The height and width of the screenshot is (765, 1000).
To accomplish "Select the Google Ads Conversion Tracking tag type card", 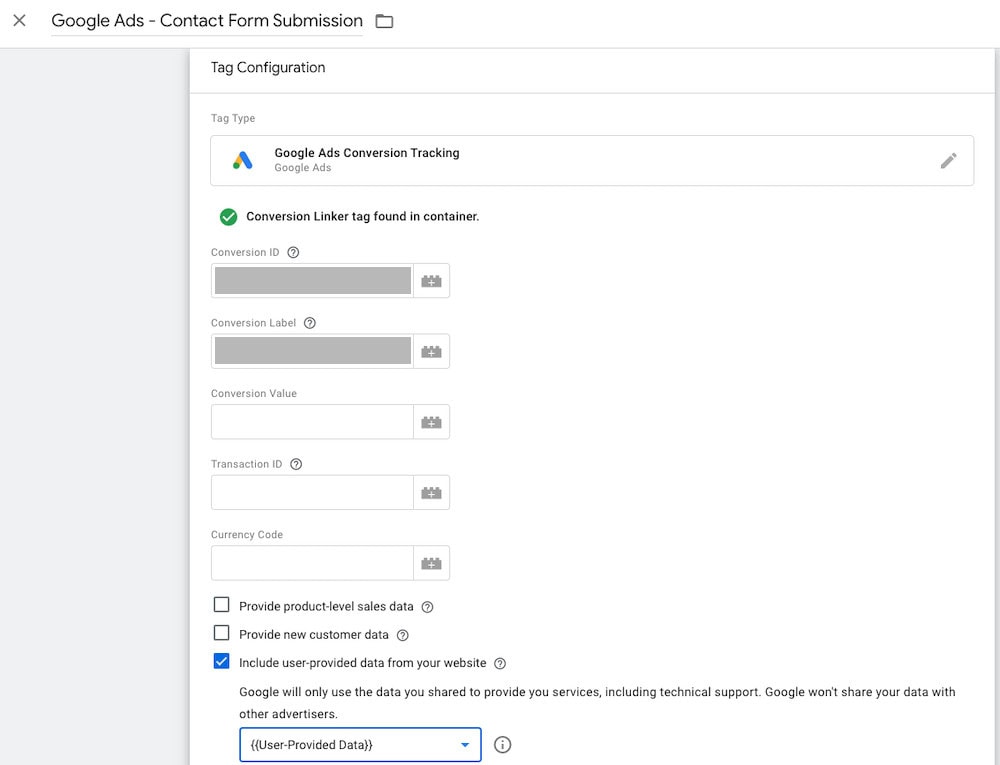I will pyautogui.click(x=592, y=161).
